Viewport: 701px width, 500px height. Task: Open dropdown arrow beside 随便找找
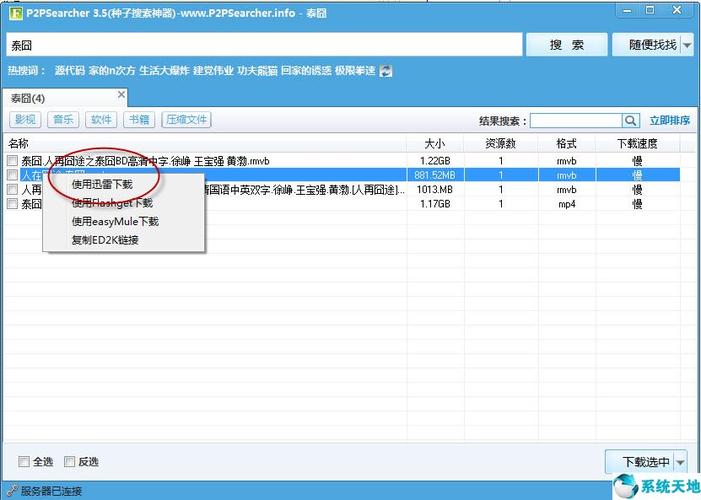[687, 45]
